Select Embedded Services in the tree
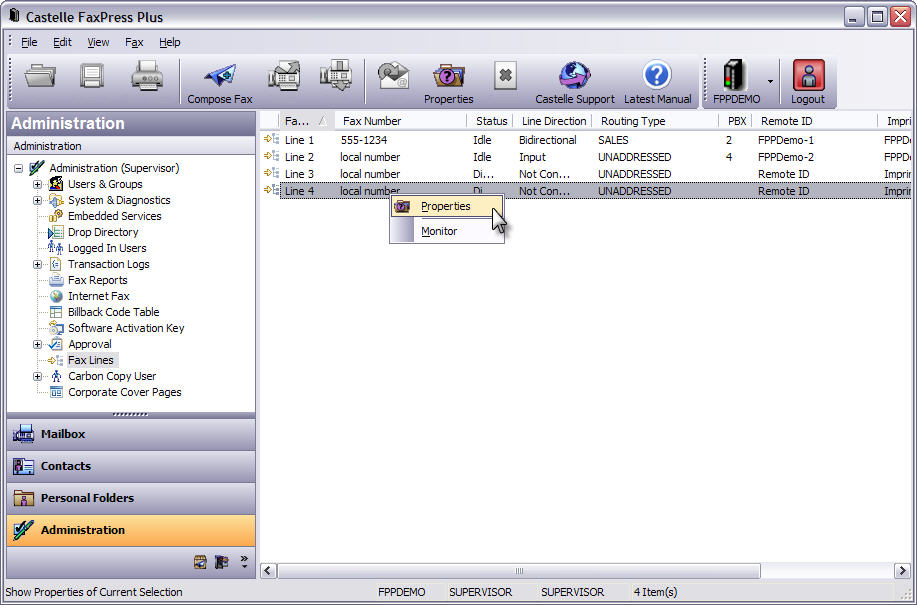Screen dimensions: 917x605 point(114,216)
